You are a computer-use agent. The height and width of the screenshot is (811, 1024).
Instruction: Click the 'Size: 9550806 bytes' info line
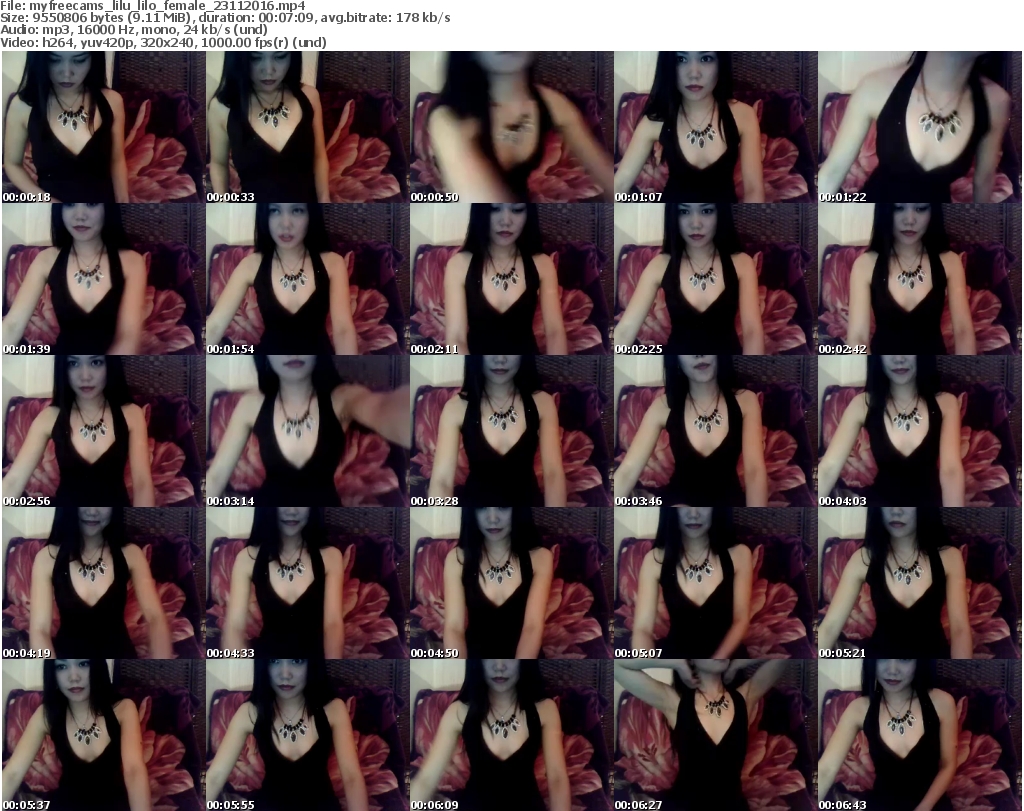point(225,18)
